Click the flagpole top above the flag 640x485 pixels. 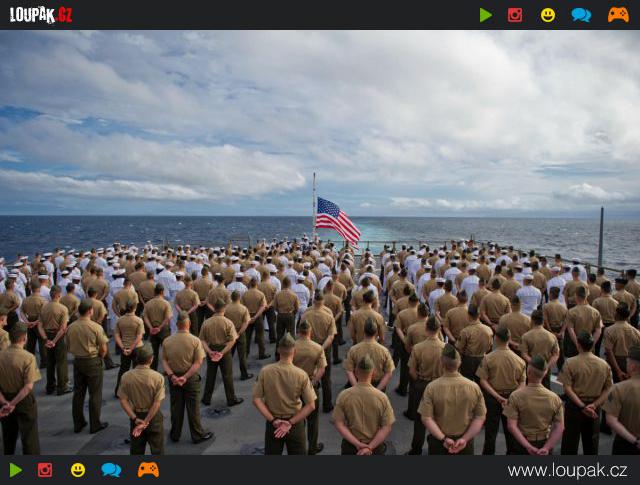(314, 184)
